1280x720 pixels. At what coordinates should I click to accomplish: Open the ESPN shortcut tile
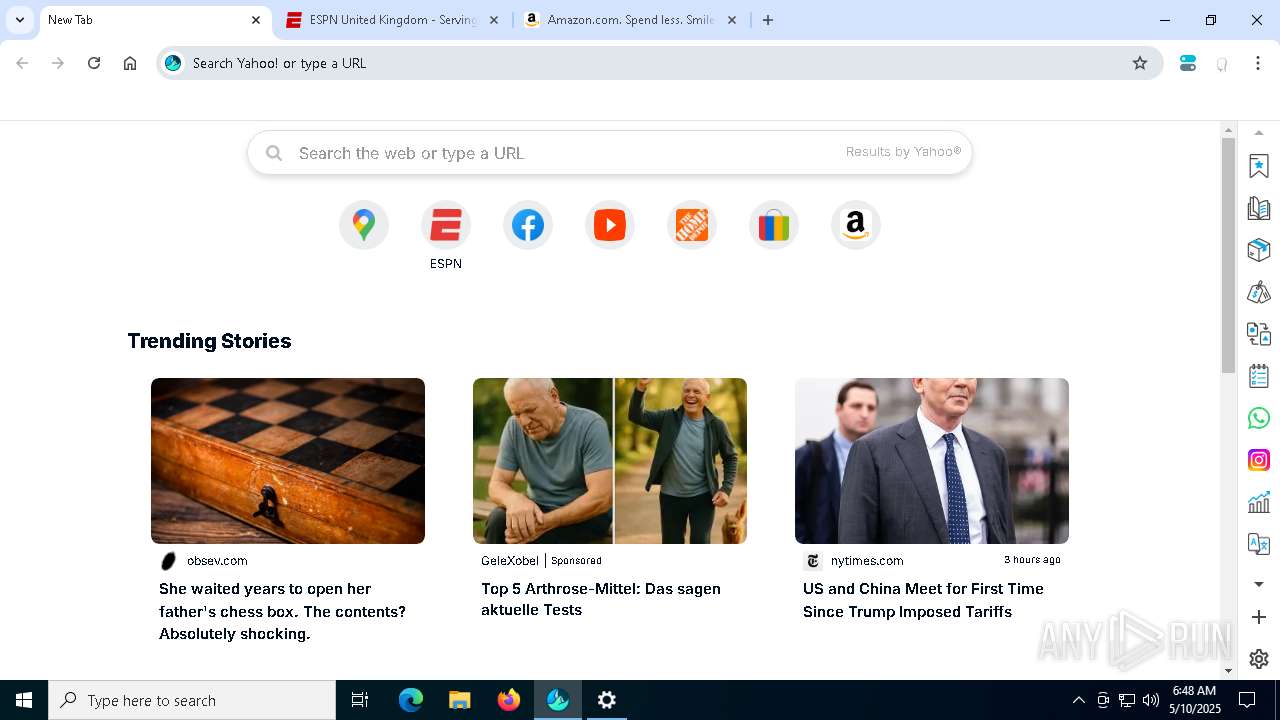pyautogui.click(x=446, y=225)
